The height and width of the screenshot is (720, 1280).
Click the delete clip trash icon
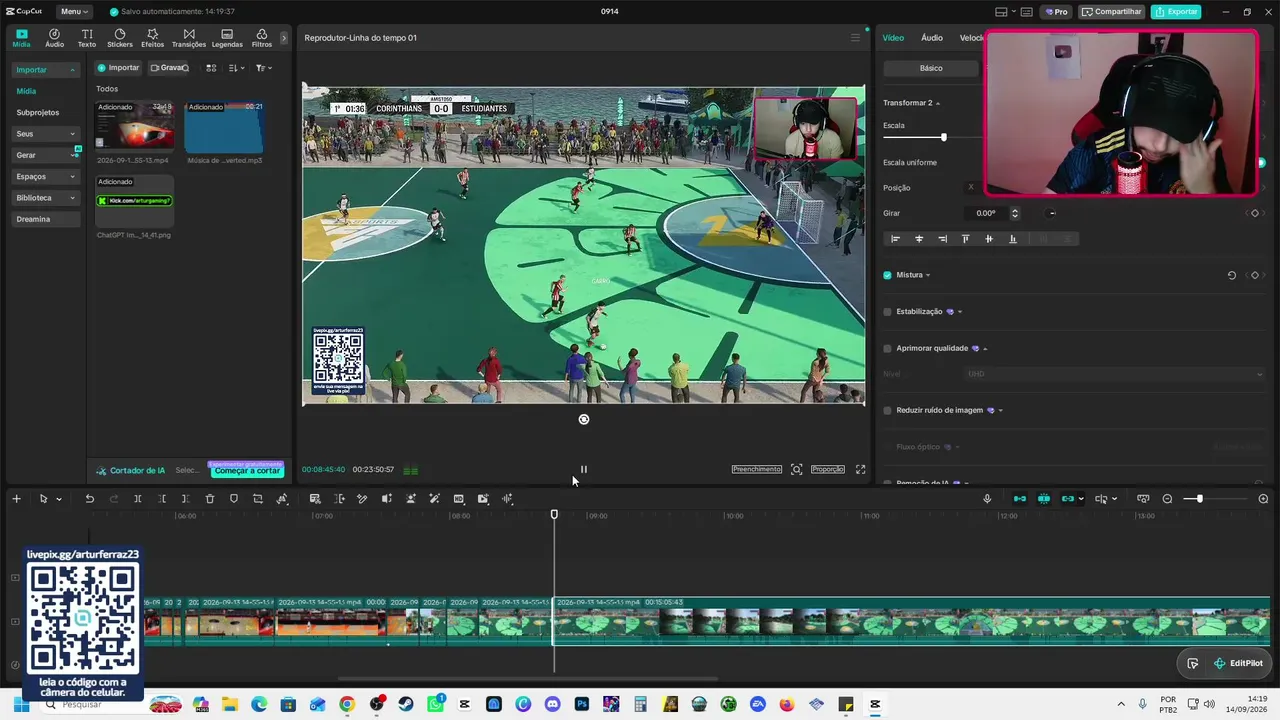tap(210, 499)
